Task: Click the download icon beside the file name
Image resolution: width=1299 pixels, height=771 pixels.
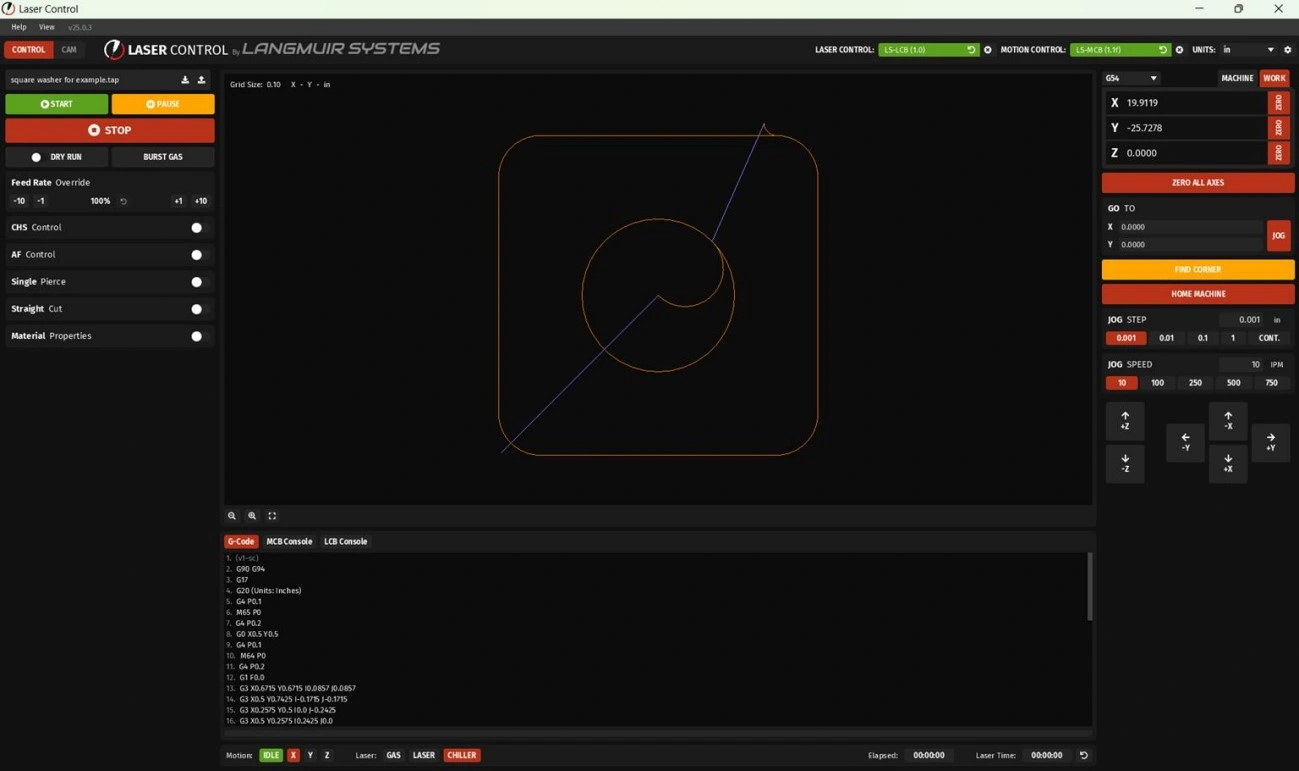Action: click(x=185, y=80)
